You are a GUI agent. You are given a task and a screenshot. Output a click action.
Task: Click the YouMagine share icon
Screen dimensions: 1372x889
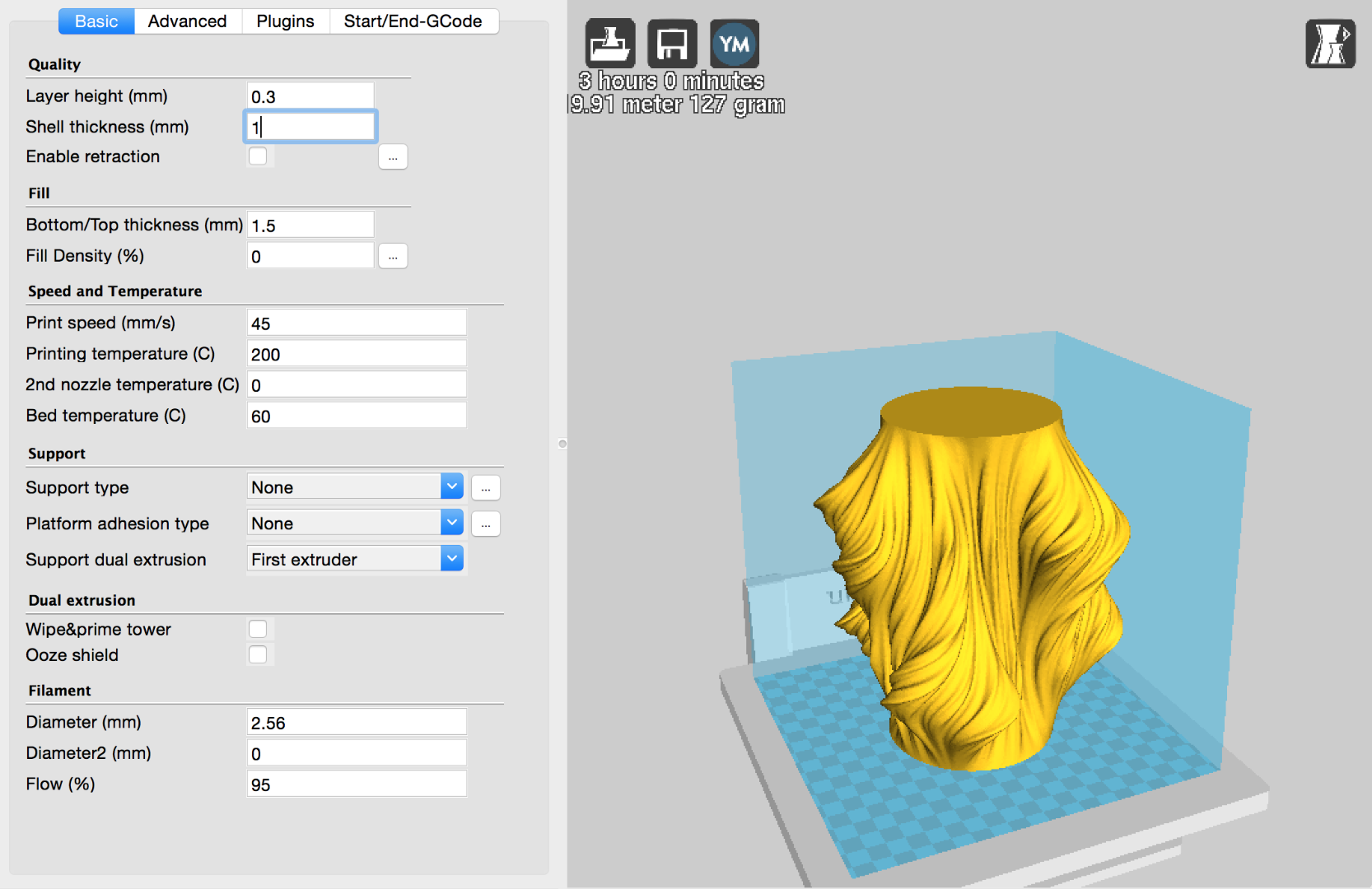[x=734, y=44]
